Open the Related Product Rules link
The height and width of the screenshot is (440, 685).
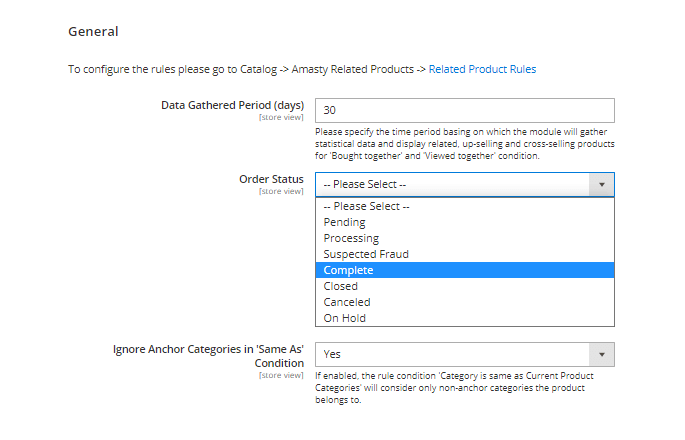tap(482, 69)
